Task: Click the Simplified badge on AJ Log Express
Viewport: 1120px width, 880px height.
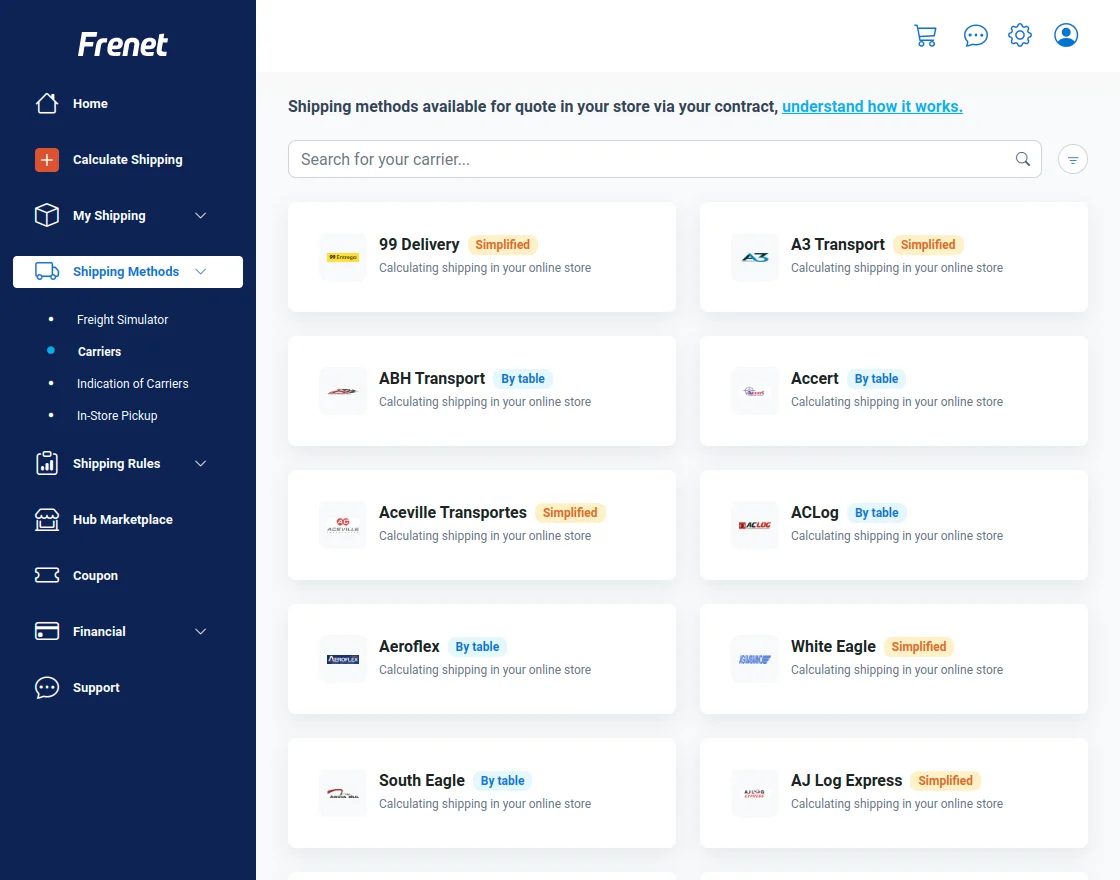Action: pyautogui.click(x=945, y=781)
